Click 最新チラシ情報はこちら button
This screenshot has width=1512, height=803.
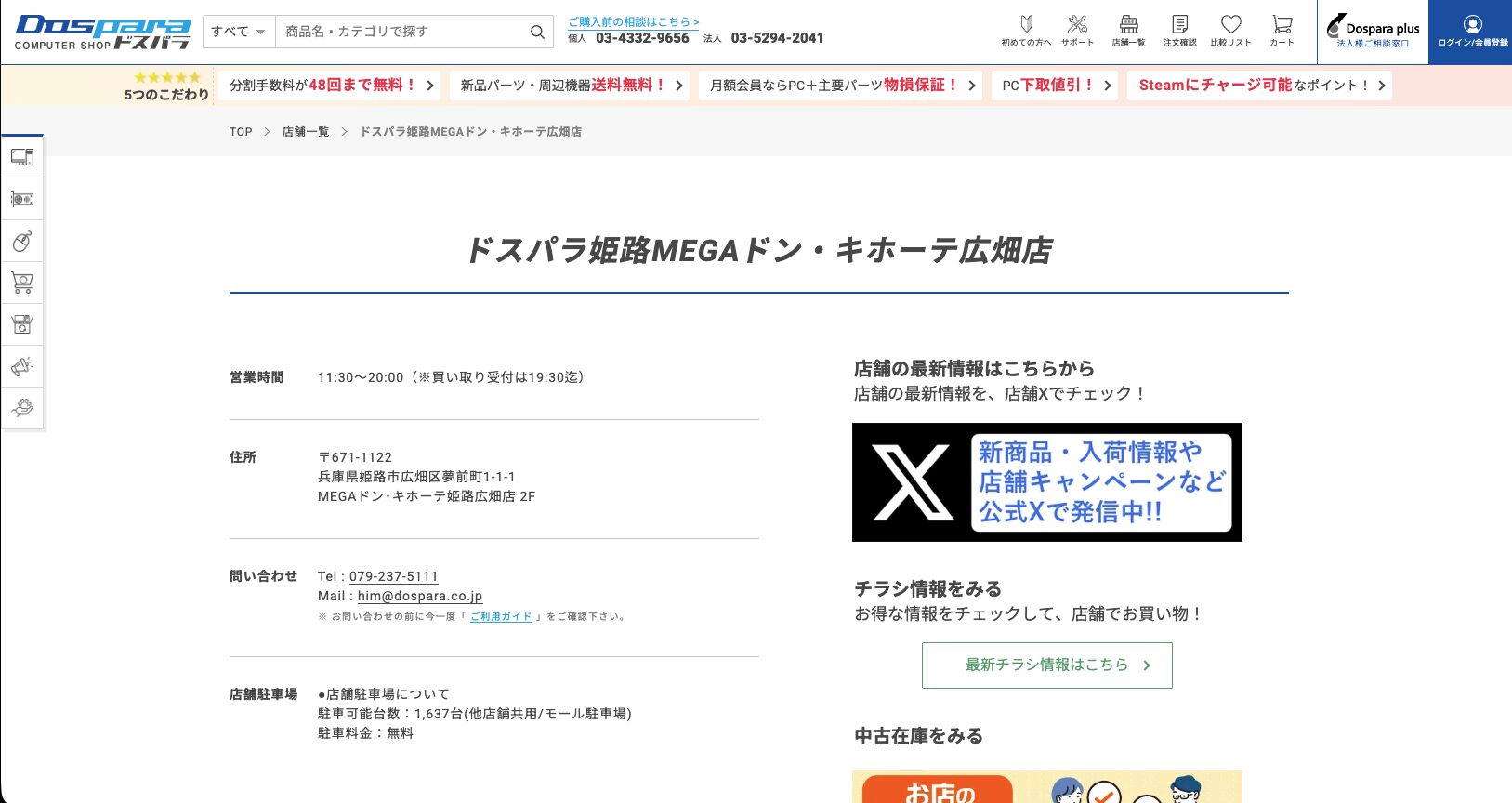pos(1046,665)
